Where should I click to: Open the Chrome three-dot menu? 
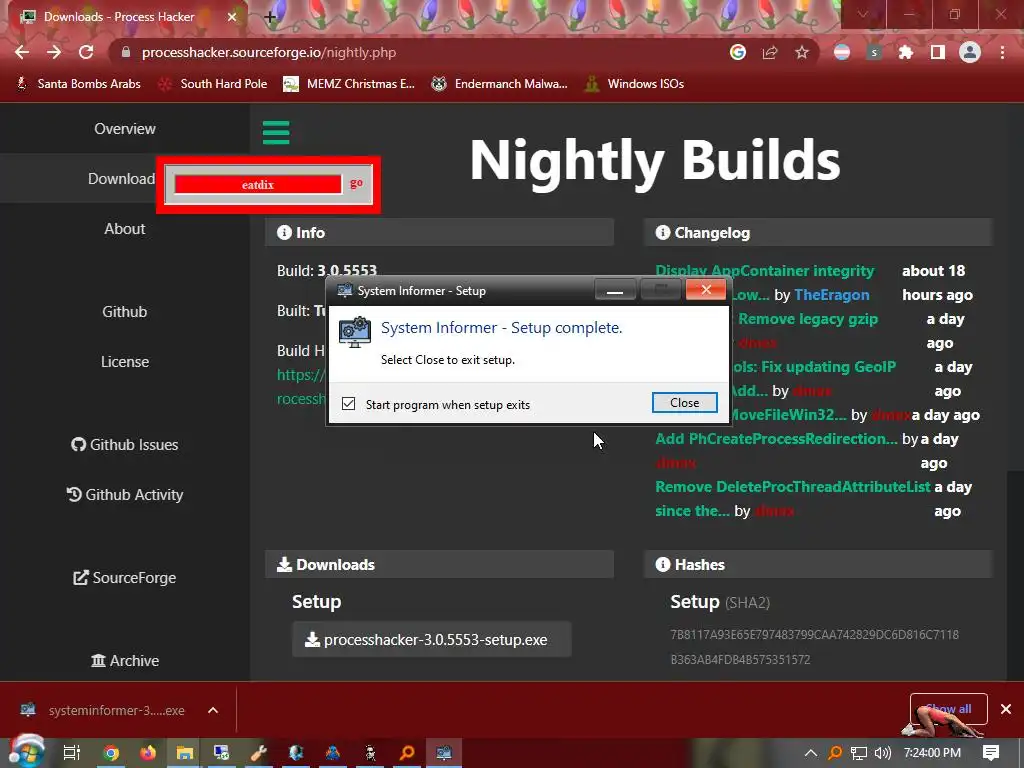[x=1002, y=52]
